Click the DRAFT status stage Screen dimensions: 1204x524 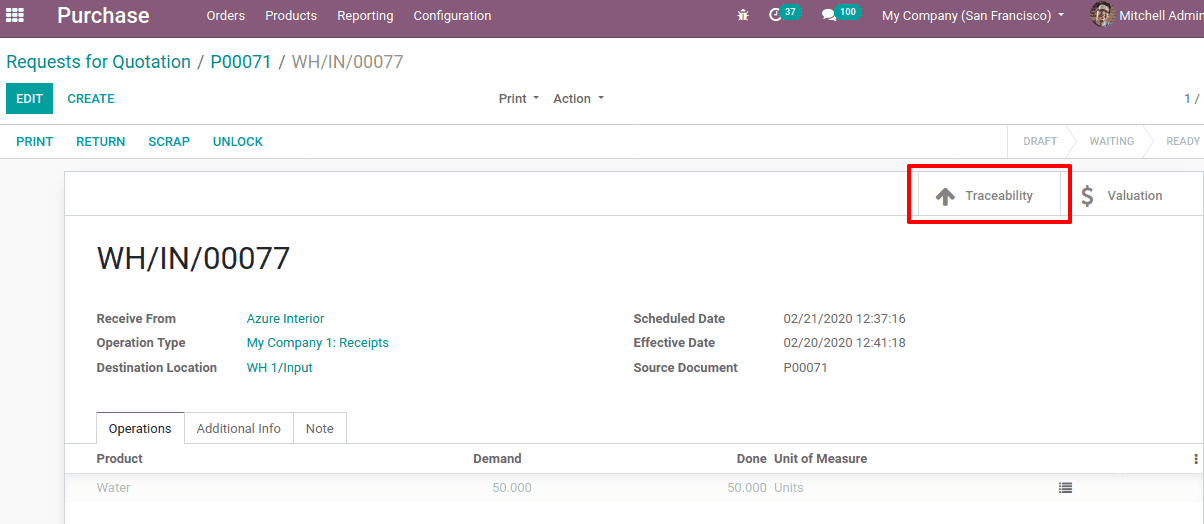pos(1040,142)
